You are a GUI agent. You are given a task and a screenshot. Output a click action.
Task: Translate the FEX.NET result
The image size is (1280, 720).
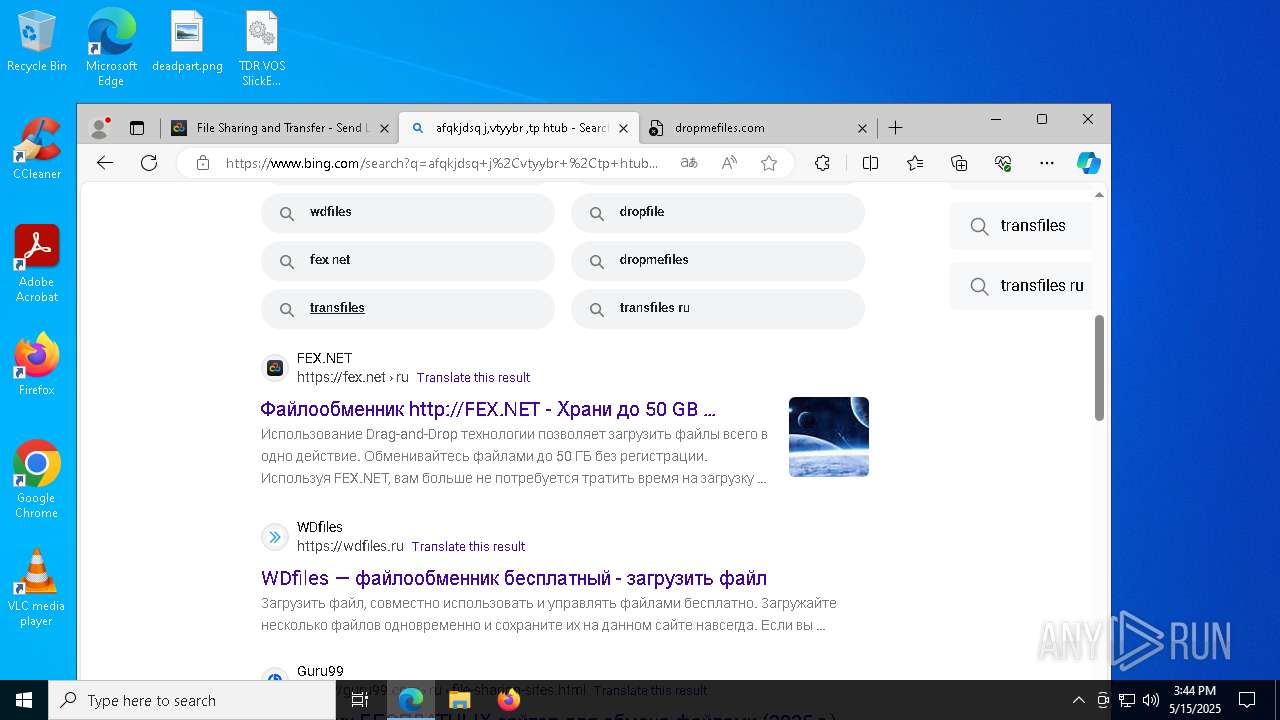coord(473,377)
